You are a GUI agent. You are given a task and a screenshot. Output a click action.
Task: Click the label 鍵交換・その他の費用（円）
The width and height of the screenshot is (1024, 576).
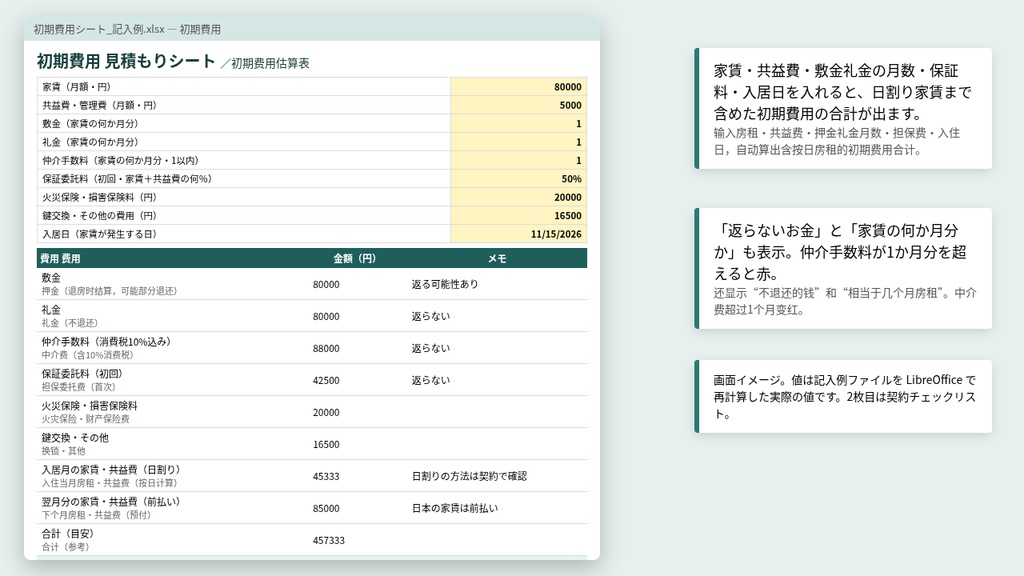click(99, 215)
